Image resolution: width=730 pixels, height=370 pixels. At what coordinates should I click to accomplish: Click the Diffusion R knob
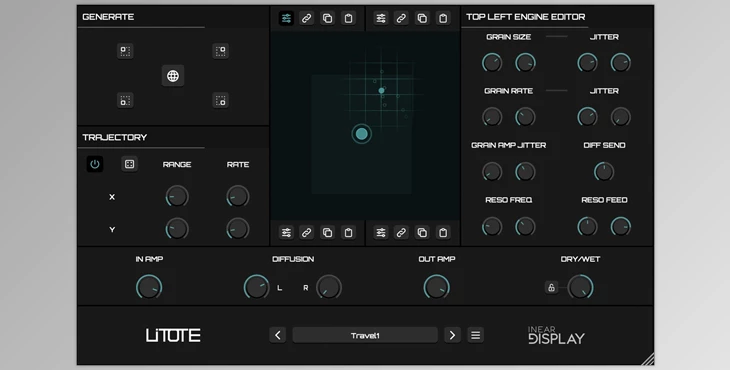point(329,287)
